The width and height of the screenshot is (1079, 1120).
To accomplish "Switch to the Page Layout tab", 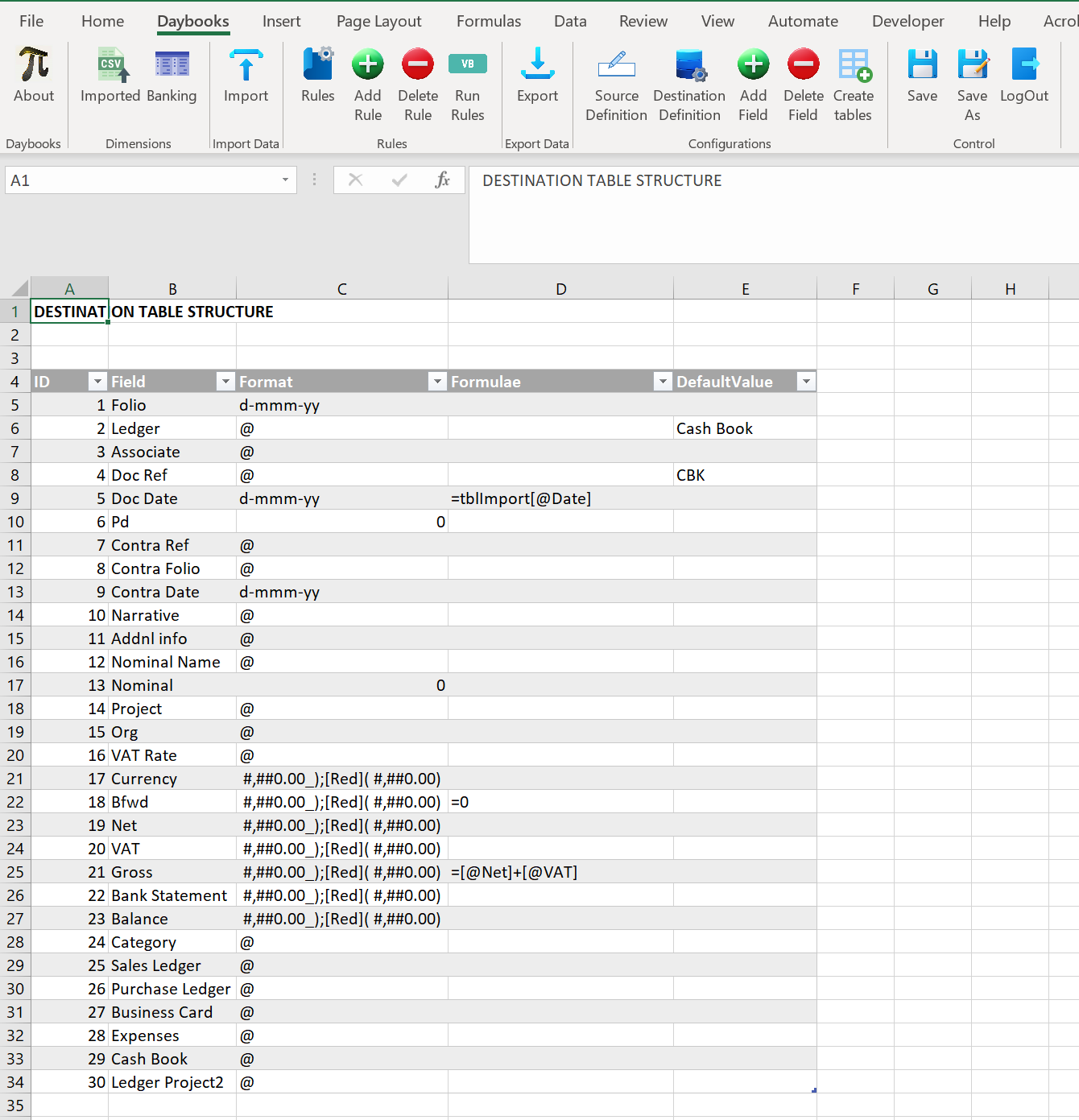I will pyautogui.click(x=379, y=21).
